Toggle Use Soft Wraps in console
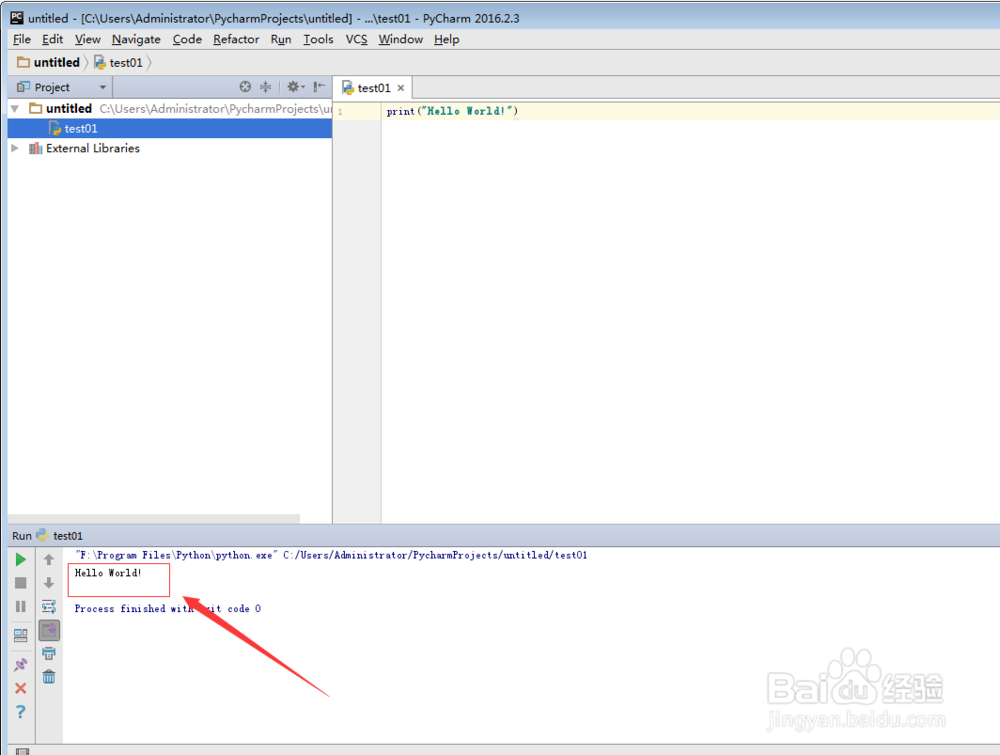This screenshot has width=1000, height=755. point(48,606)
